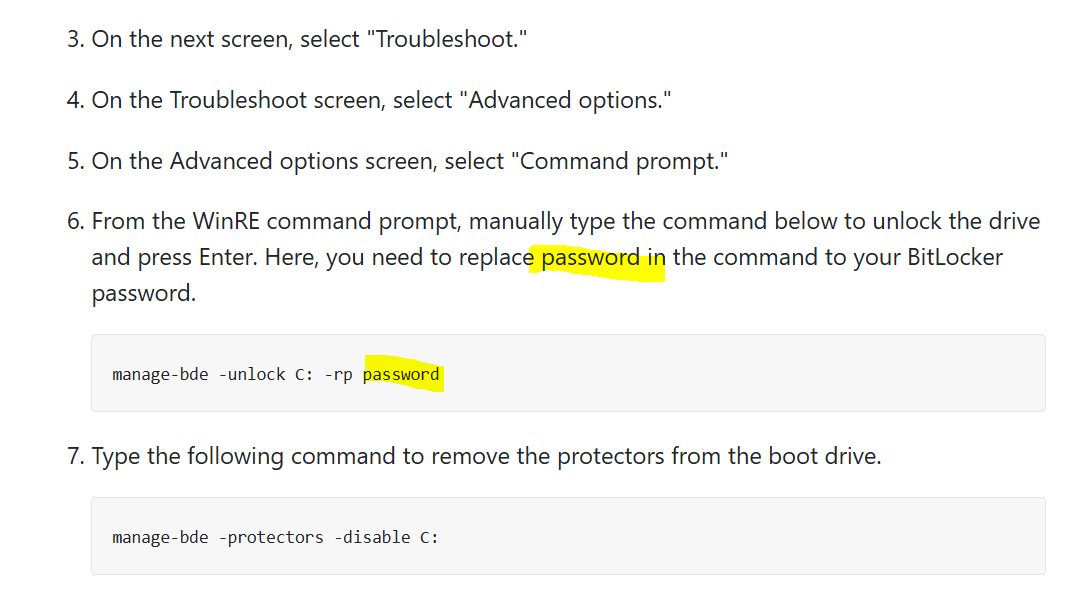Click list number 6
Screen dimensions: 1081x599
(75, 221)
